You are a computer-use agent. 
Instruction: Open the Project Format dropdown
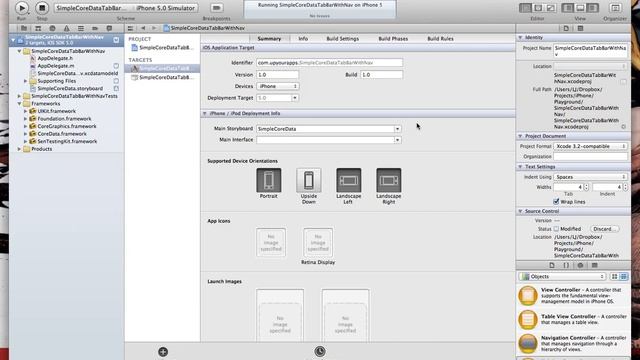tap(590, 146)
